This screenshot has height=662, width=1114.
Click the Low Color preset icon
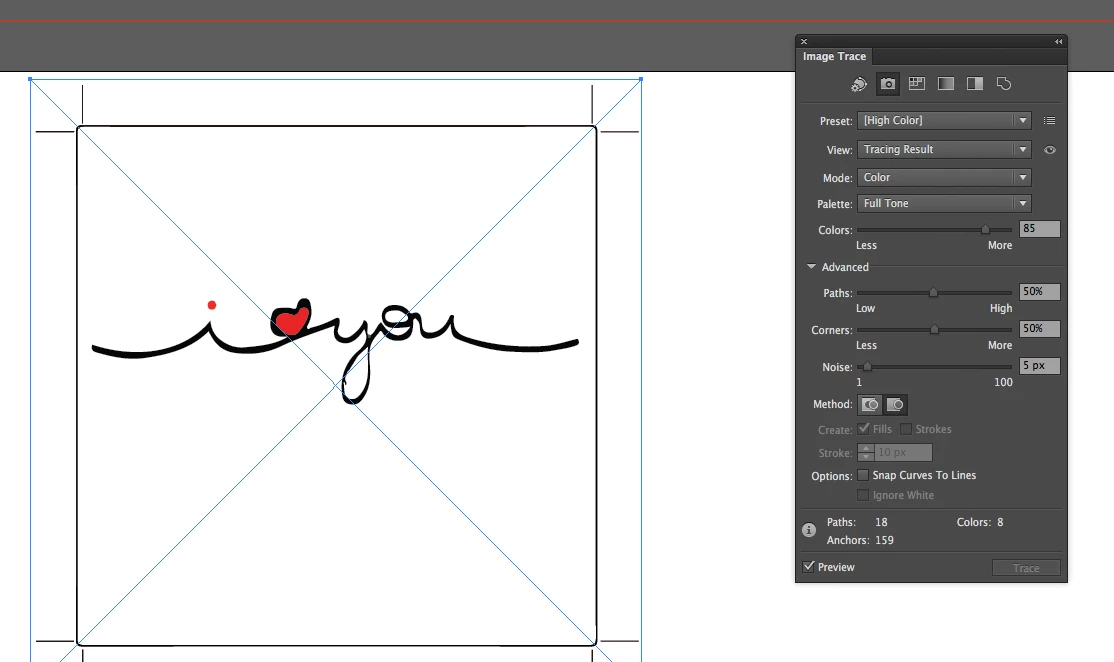click(x=917, y=84)
